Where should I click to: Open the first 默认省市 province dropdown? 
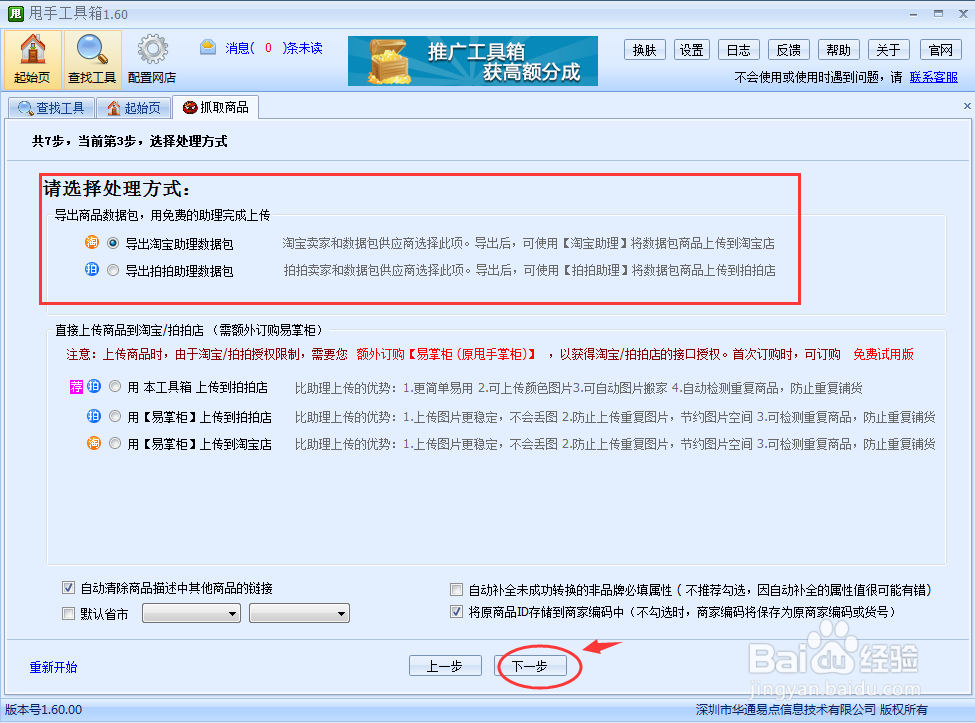(191, 613)
